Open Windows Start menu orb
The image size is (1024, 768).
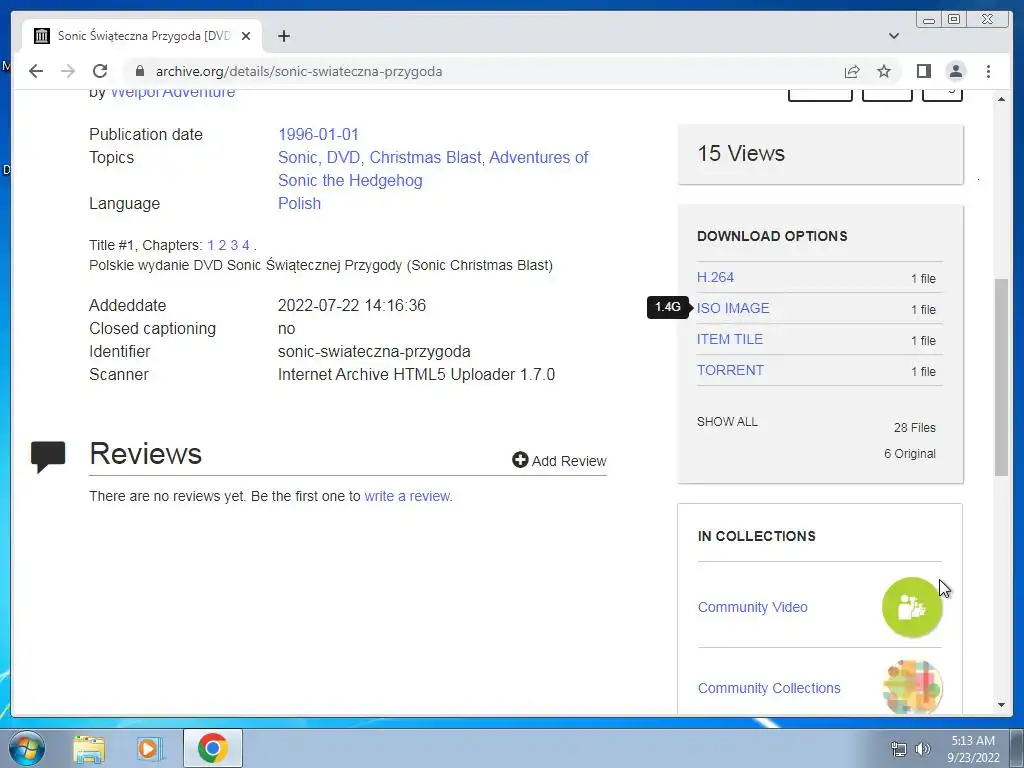[x=26, y=748]
